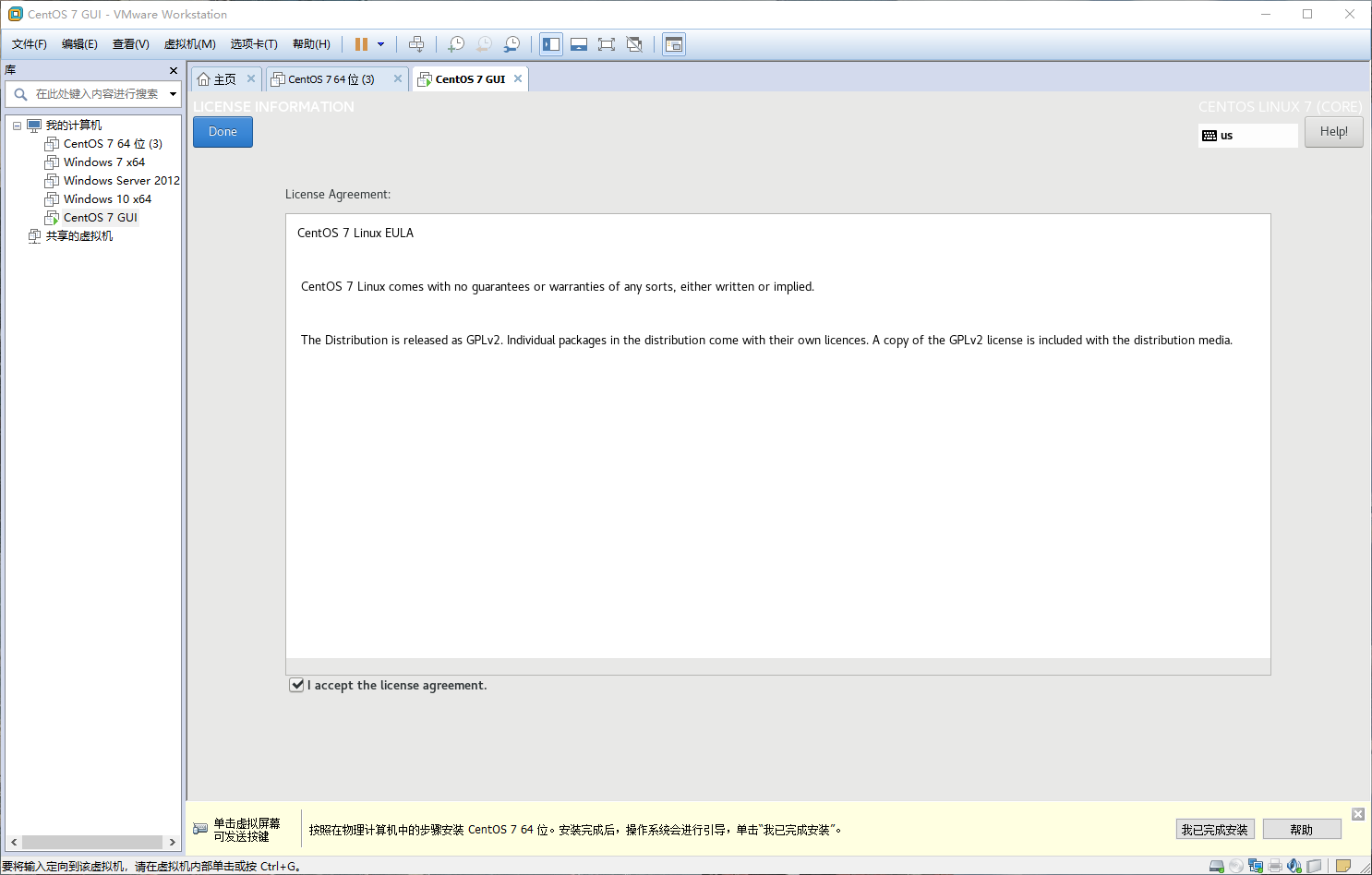Open the message log note icon
Viewport: 1372px width, 875px height.
[x=1343, y=866]
